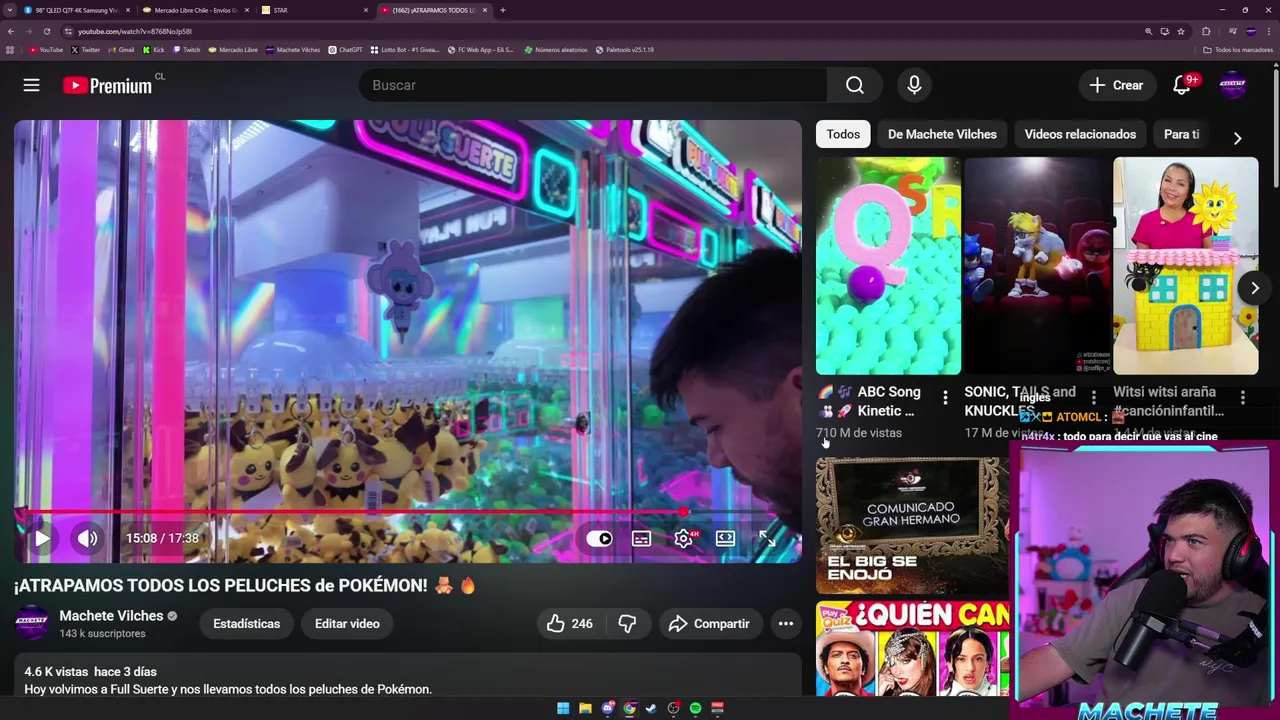
Task: Open options menu for Witsi araña short
Action: [x=1243, y=398]
